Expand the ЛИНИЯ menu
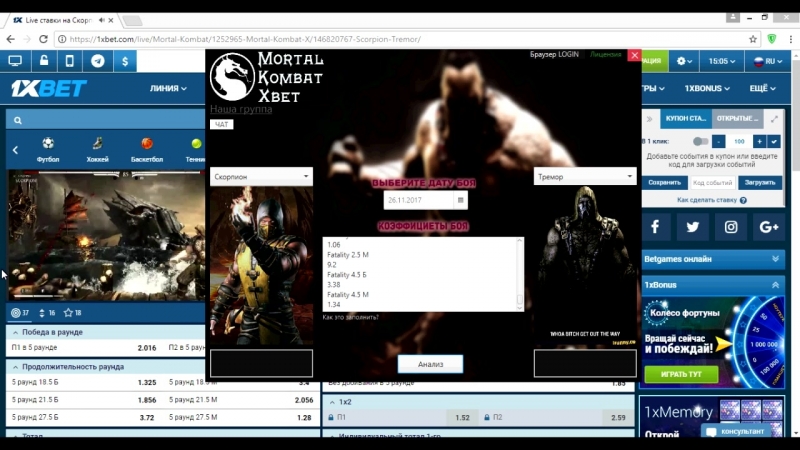 [x=168, y=88]
